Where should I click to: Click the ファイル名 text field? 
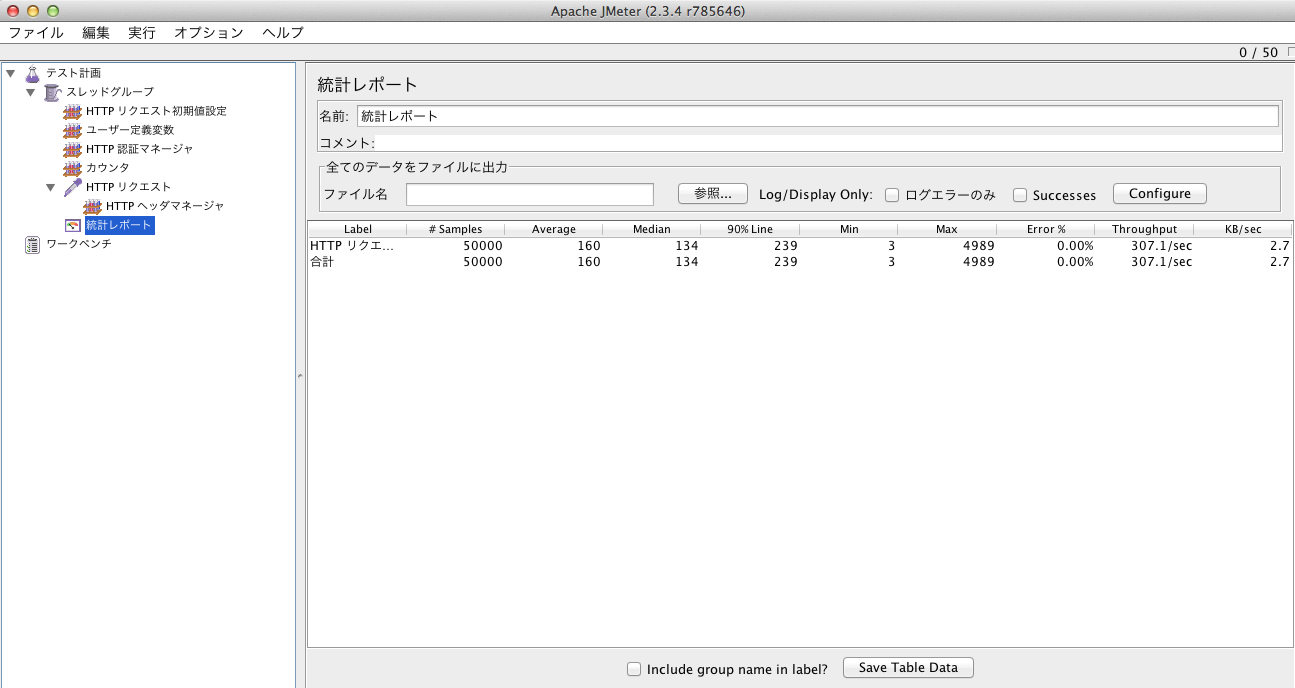click(529, 194)
